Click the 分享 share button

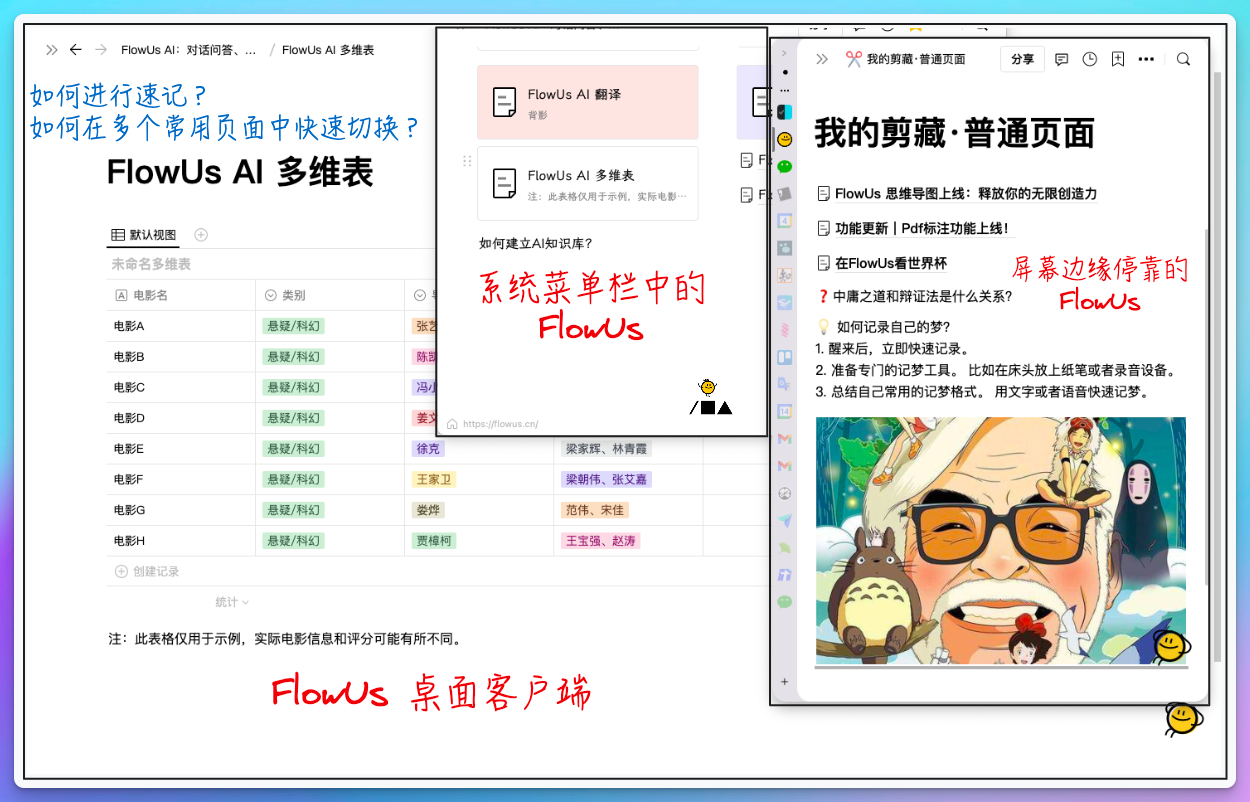click(x=1022, y=59)
